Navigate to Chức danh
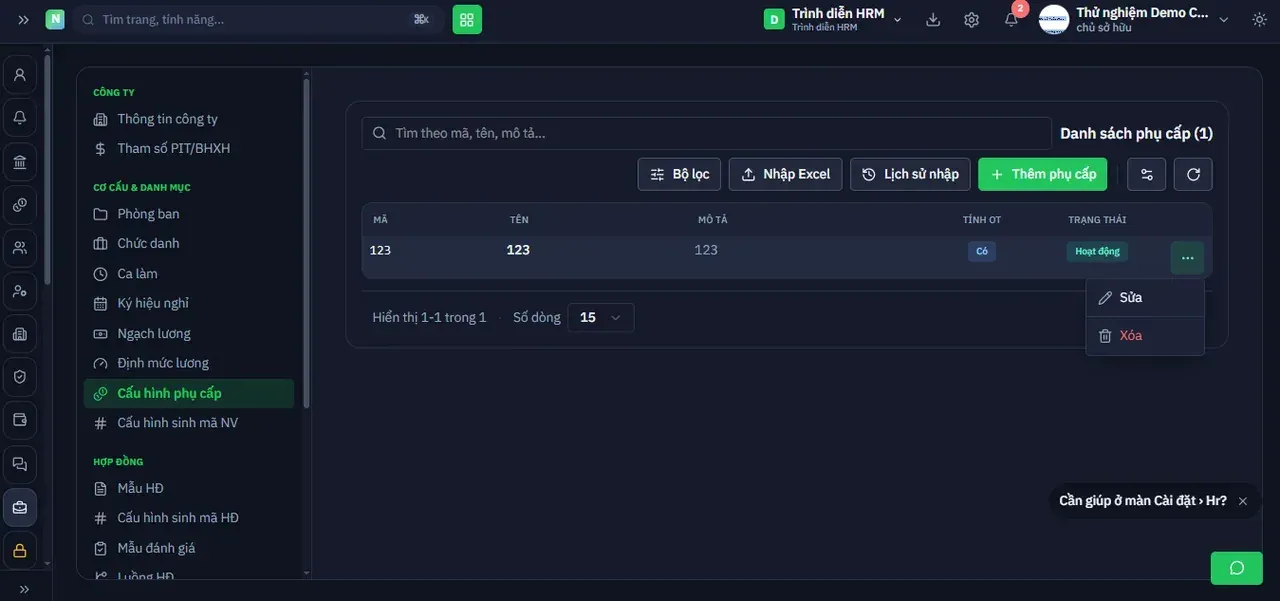This screenshot has width=1280, height=601. pyautogui.click(x=189, y=243)
